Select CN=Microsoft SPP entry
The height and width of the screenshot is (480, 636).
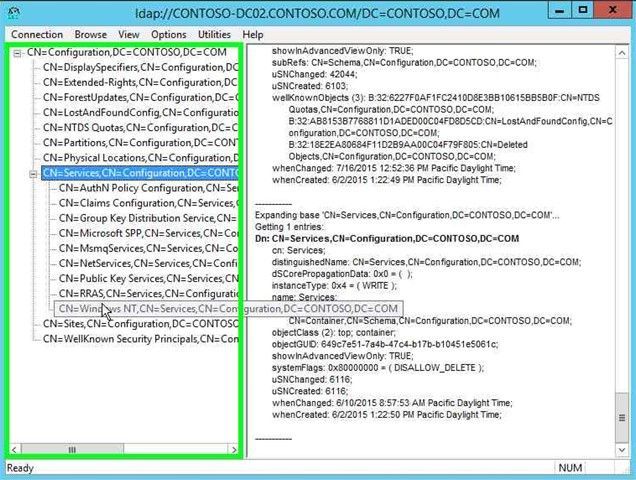[148, 233]
